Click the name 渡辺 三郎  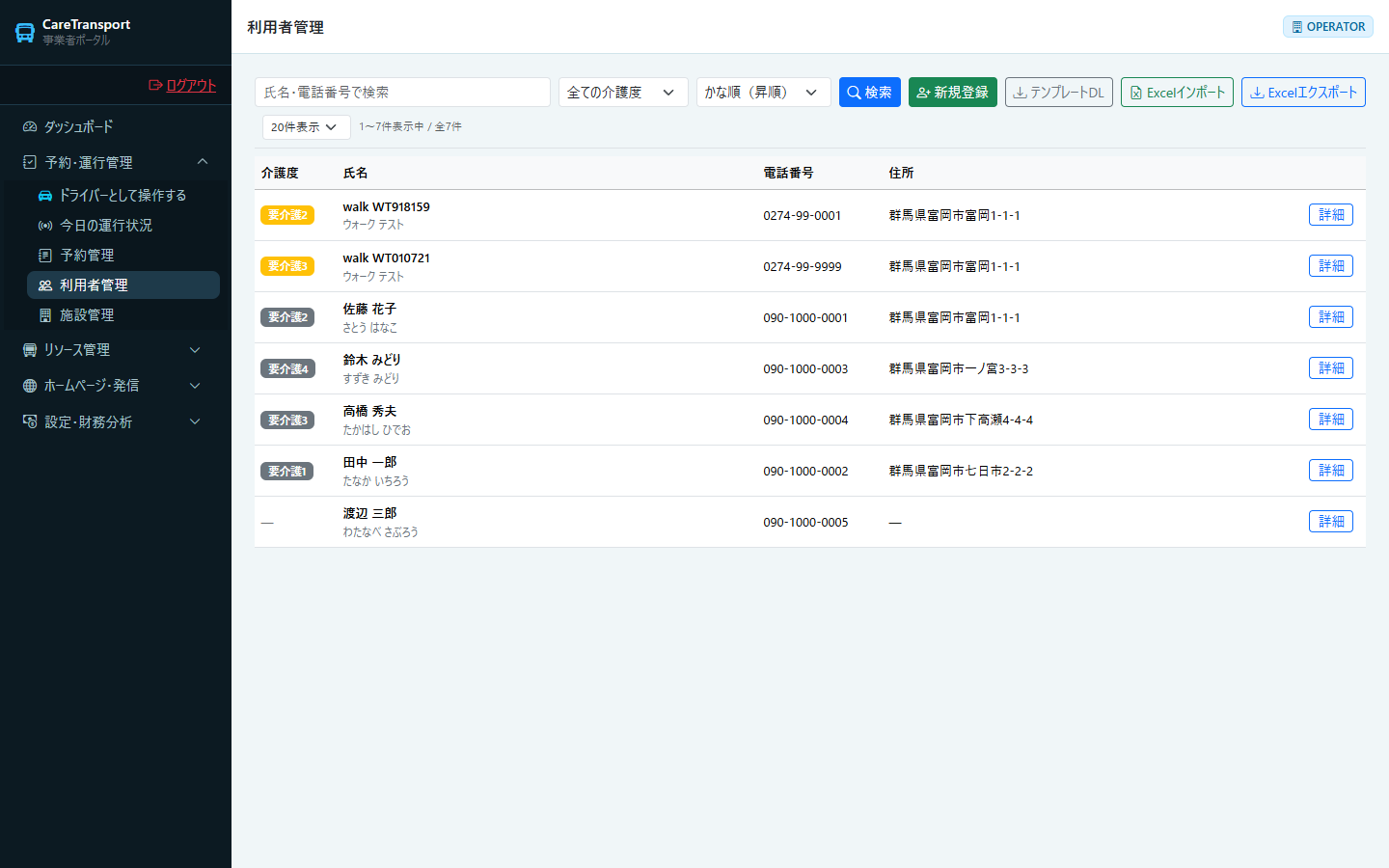click(x=369, y=513)
